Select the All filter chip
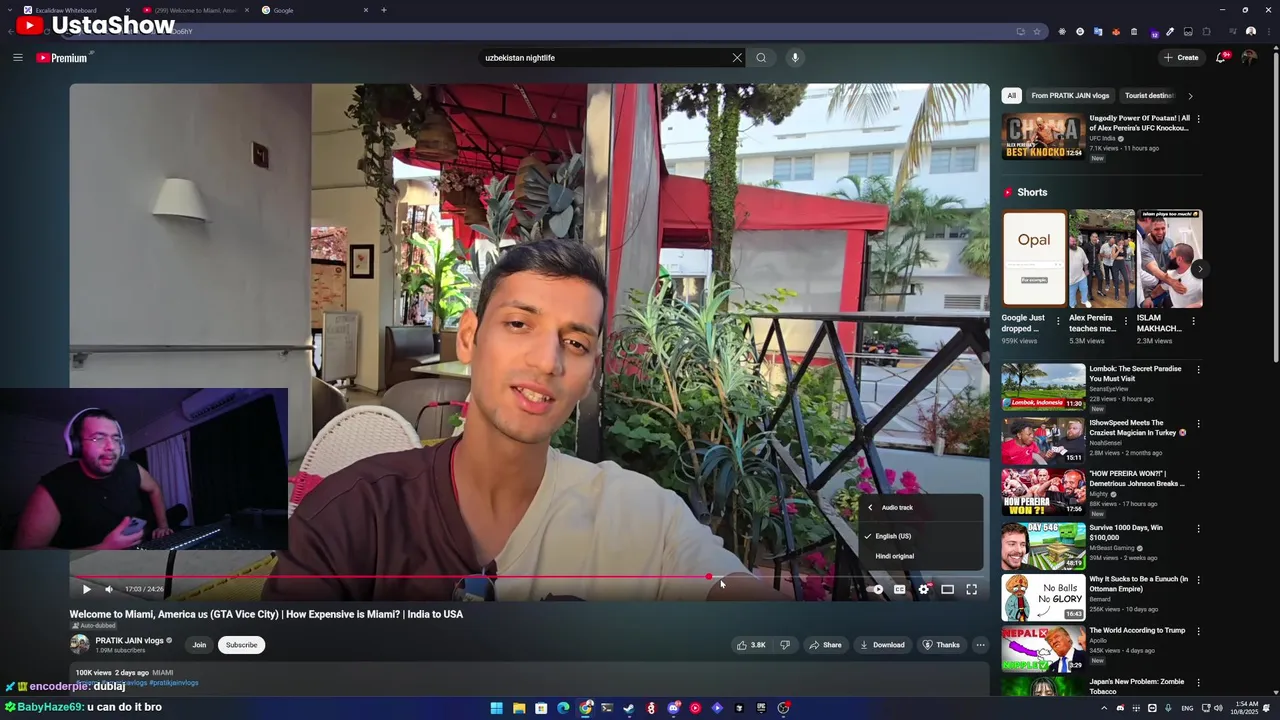The image size is (1280, 720). click(x=1011, y=96)
